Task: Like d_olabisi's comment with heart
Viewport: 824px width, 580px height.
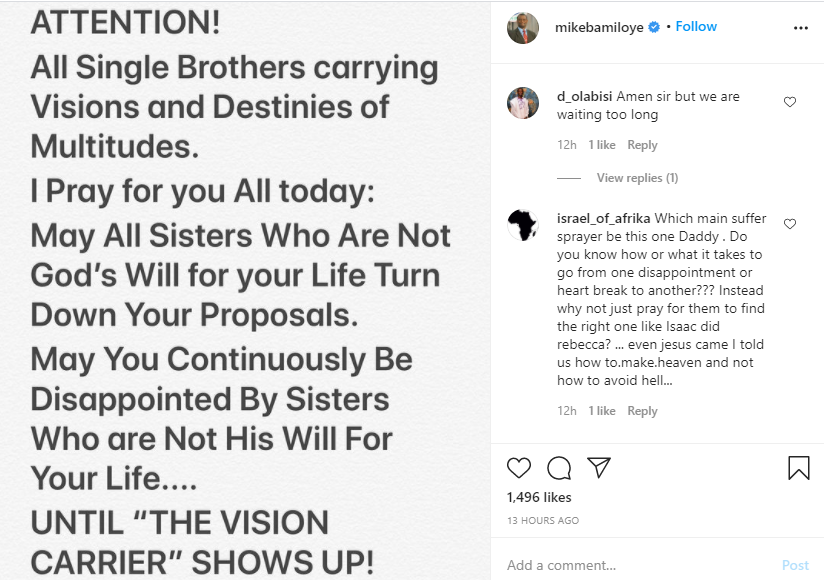Action: pyautogui.click(x=790, y=102)
